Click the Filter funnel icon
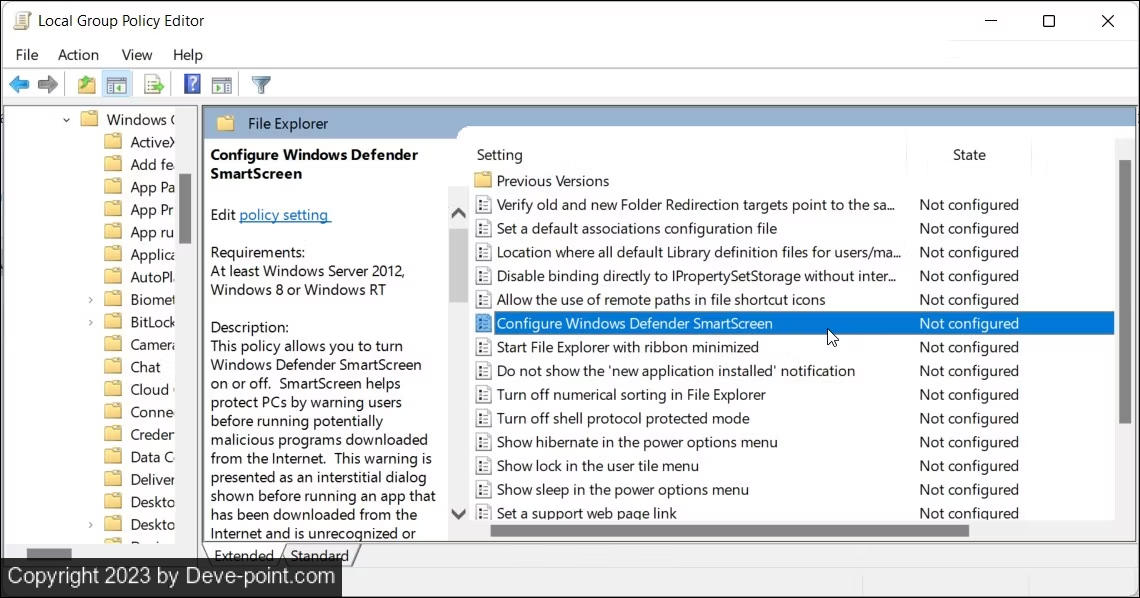1140x598 pixels. (x=261, y=85)
